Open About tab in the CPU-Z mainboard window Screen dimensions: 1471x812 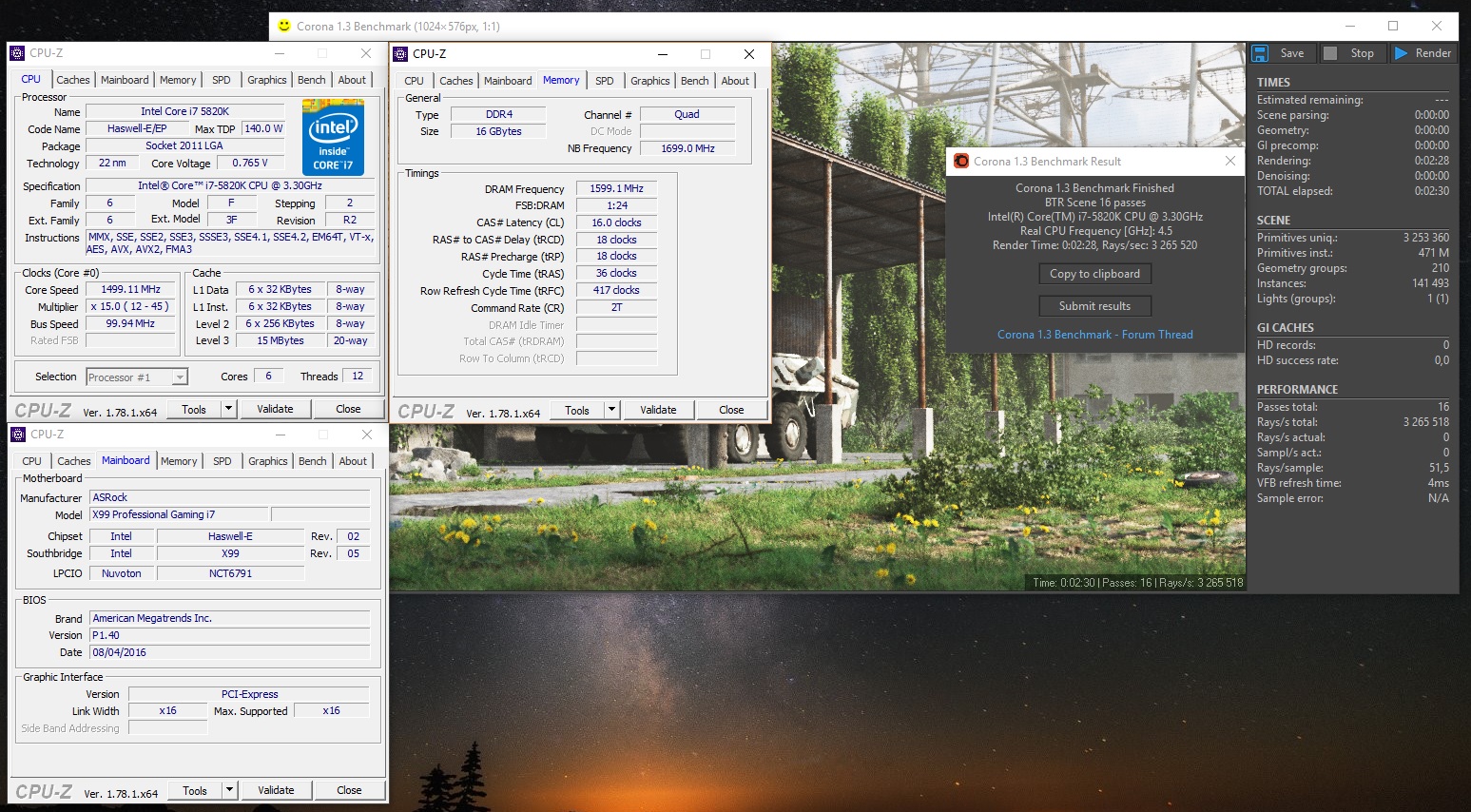click(353, 461)
